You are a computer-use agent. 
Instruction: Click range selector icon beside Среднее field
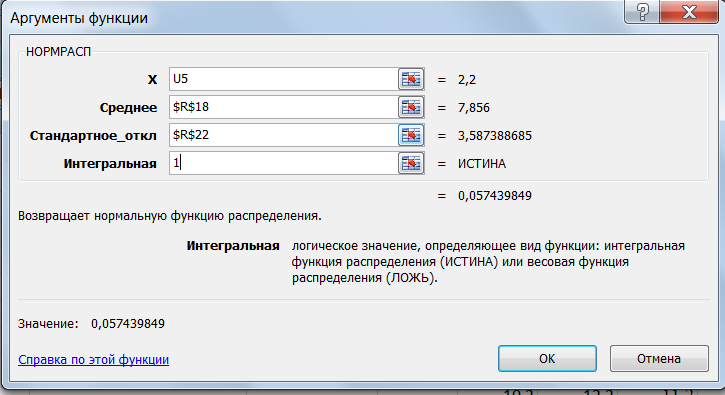[x=411, y=107]
